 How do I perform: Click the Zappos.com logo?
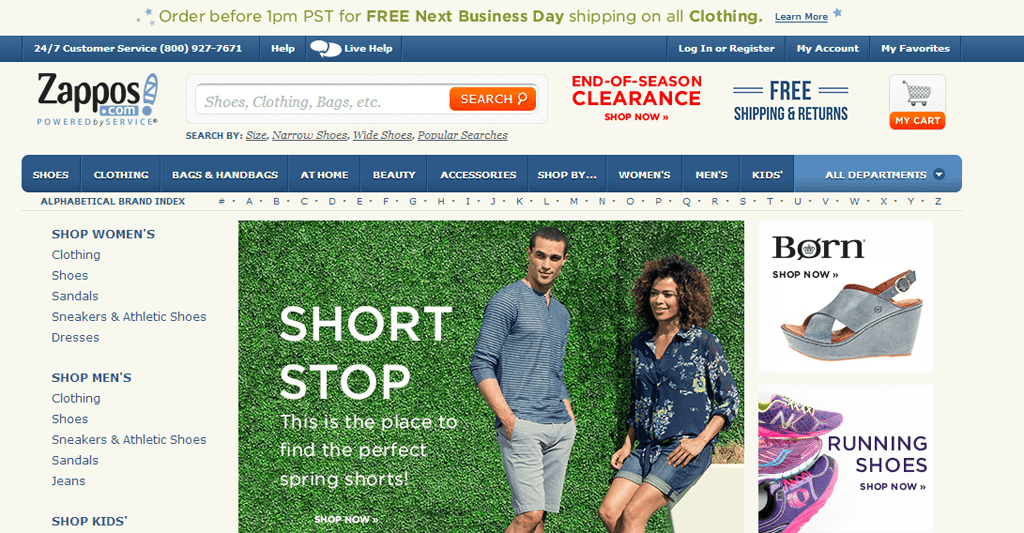pos(97,99)
